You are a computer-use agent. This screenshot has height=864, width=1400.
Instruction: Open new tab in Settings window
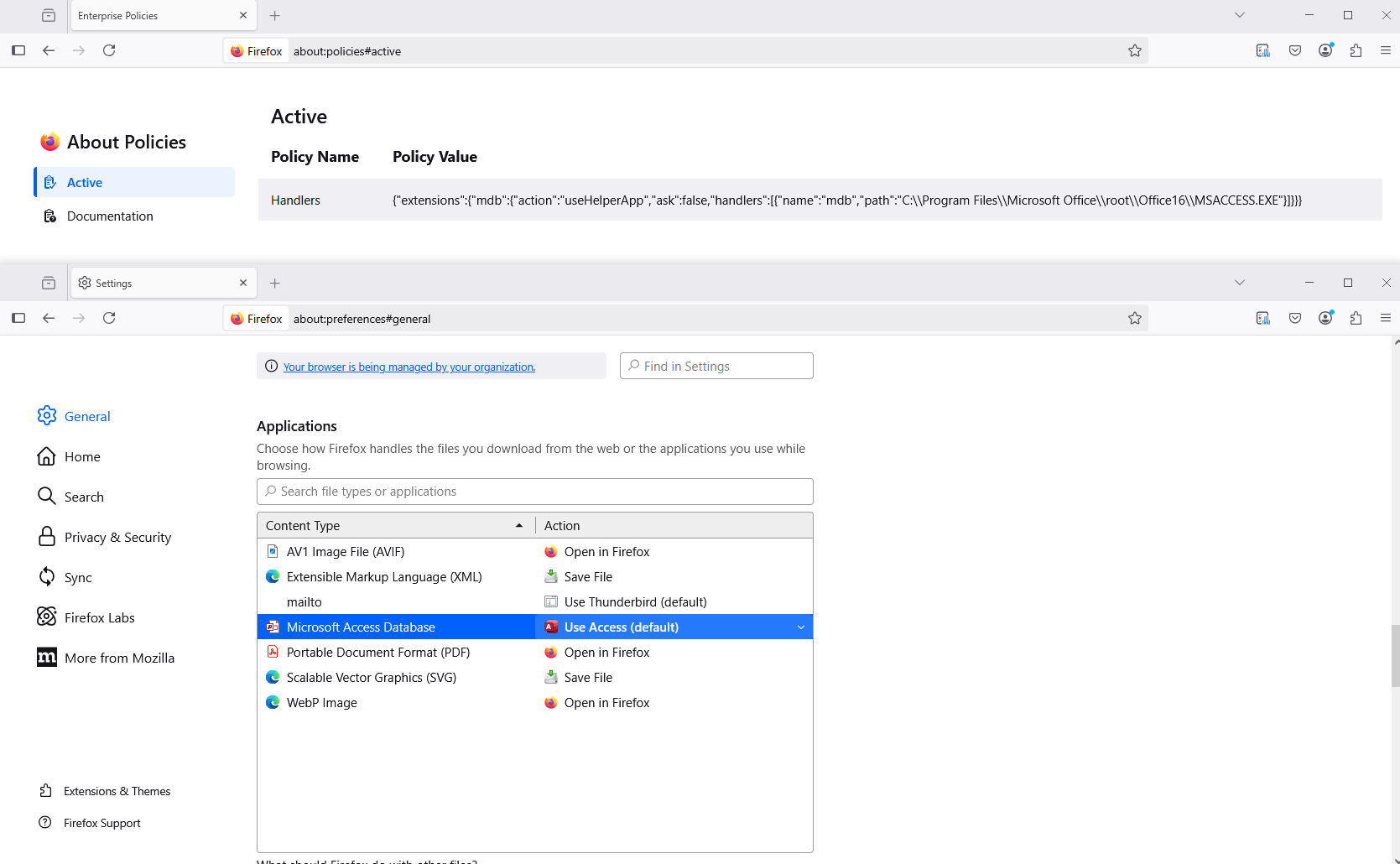[x=274, y=283]
